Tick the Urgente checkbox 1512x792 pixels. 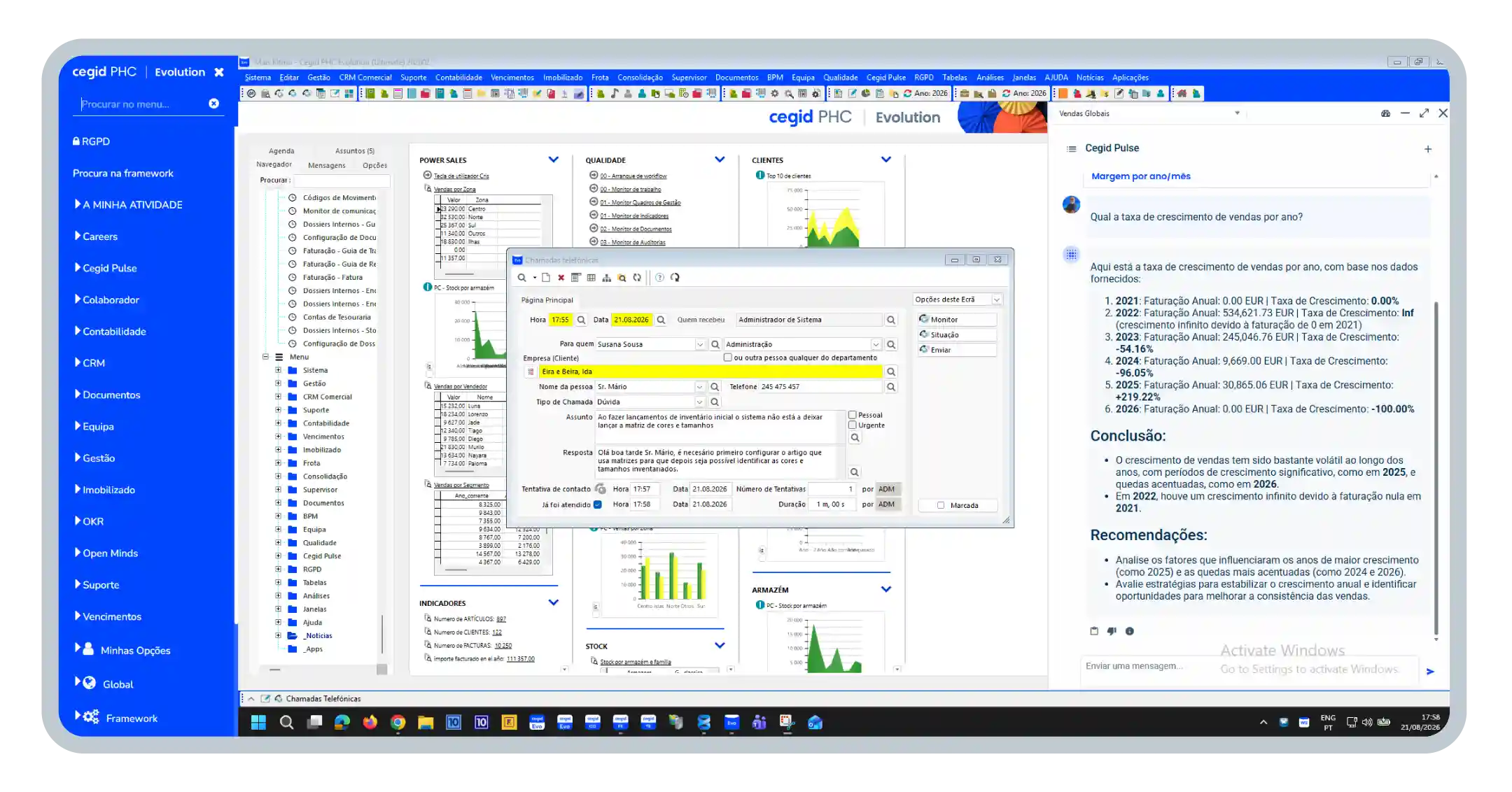(x=853, y=425)
